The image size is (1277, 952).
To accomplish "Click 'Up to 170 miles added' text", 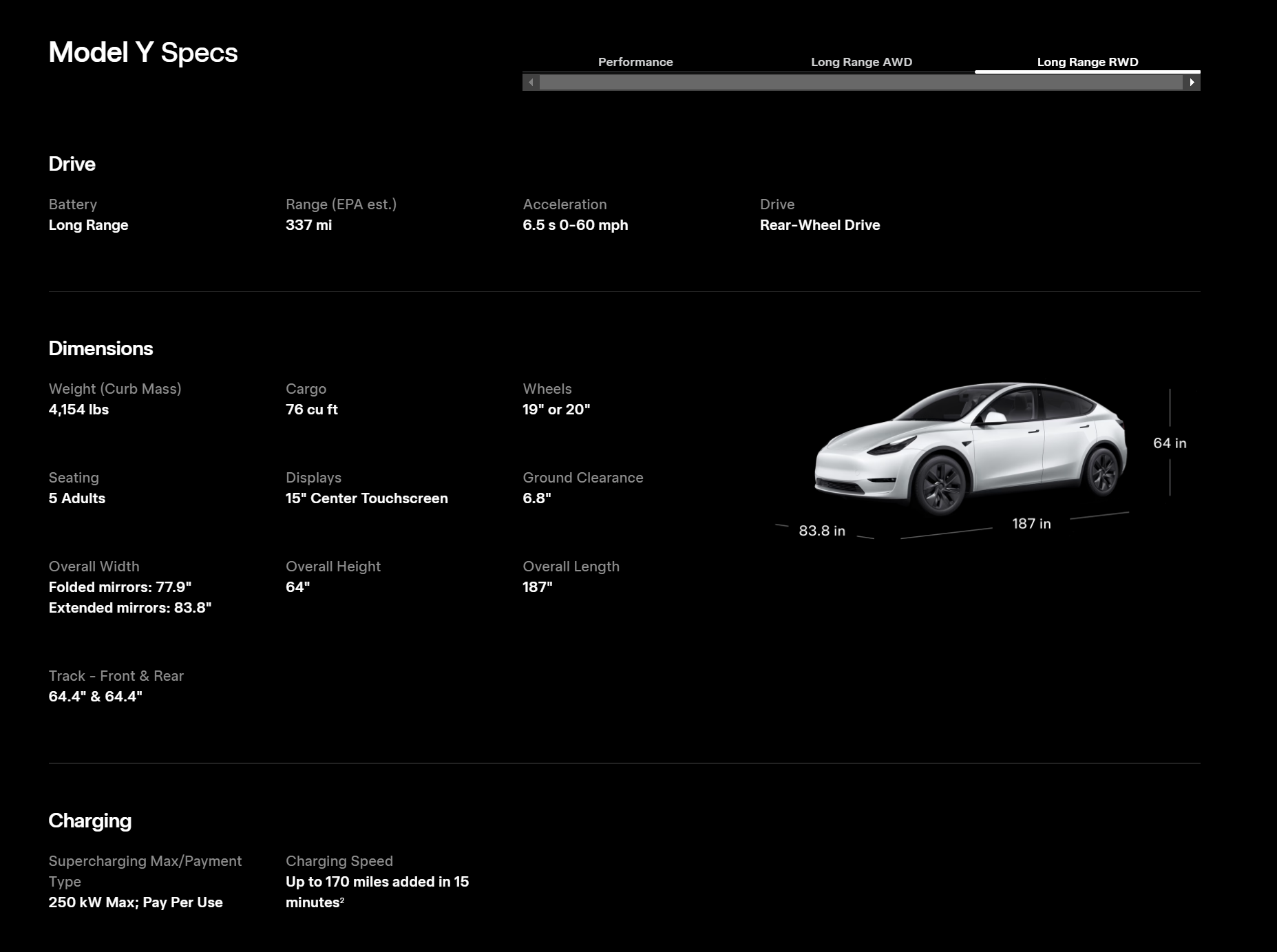I will [361, 882].
